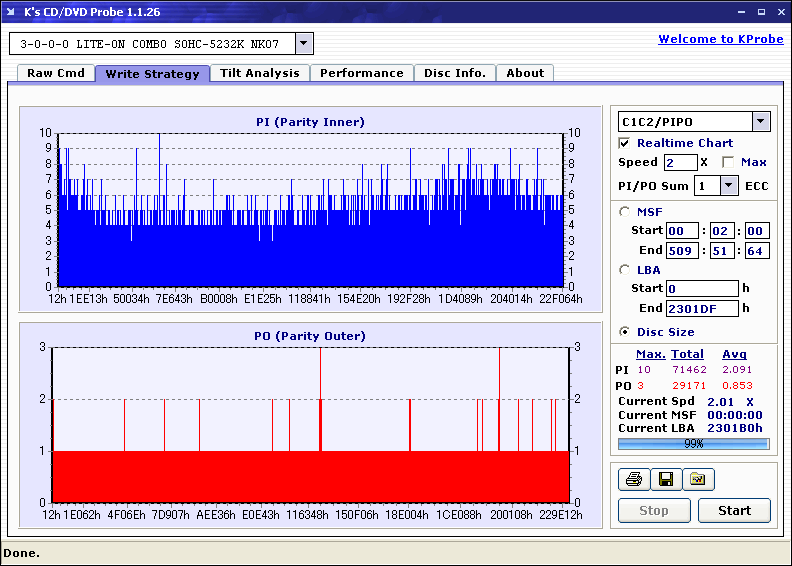This screenshot has height=566, width=792.
Task: Click the floppy disk save icon
Action: pyautogui.click(x=665, y=480)
